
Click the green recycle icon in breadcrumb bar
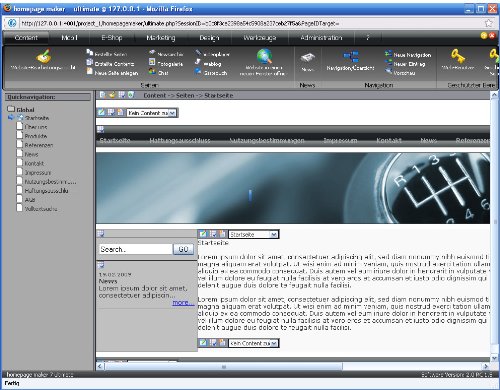(131, 95)
